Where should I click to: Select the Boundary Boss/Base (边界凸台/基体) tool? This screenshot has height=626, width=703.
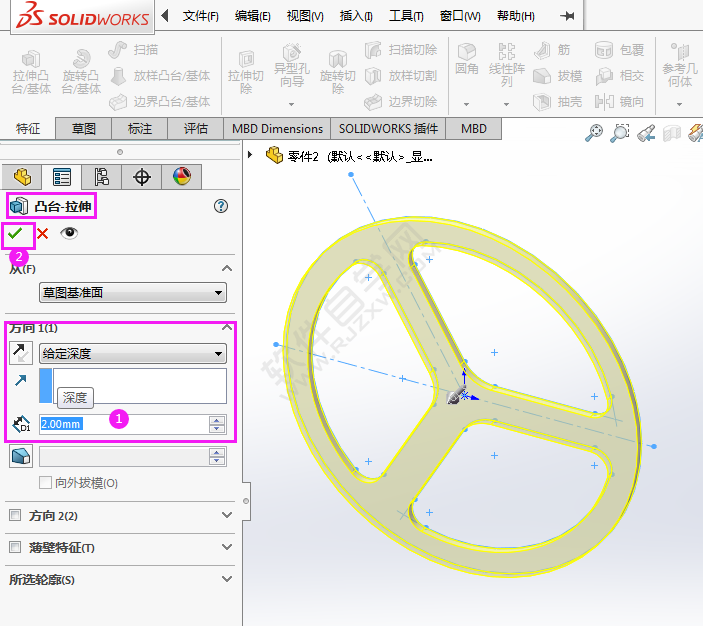[x=160, y=102]
